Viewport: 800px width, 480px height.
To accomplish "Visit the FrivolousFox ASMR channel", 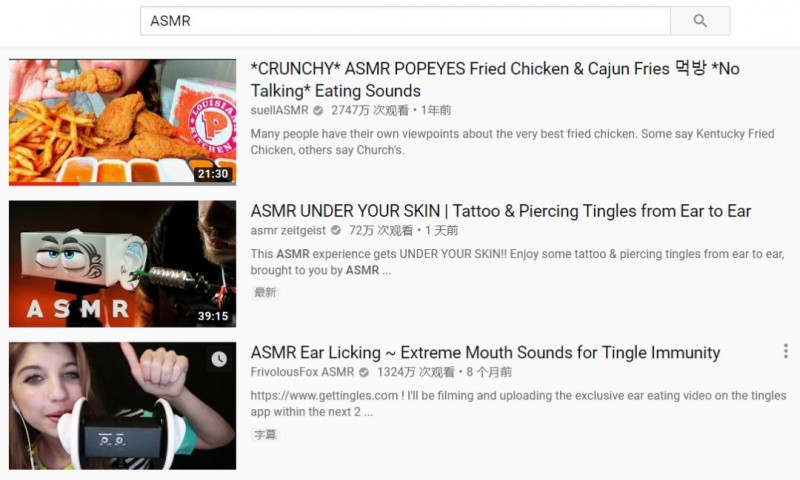I will point(302,372).
